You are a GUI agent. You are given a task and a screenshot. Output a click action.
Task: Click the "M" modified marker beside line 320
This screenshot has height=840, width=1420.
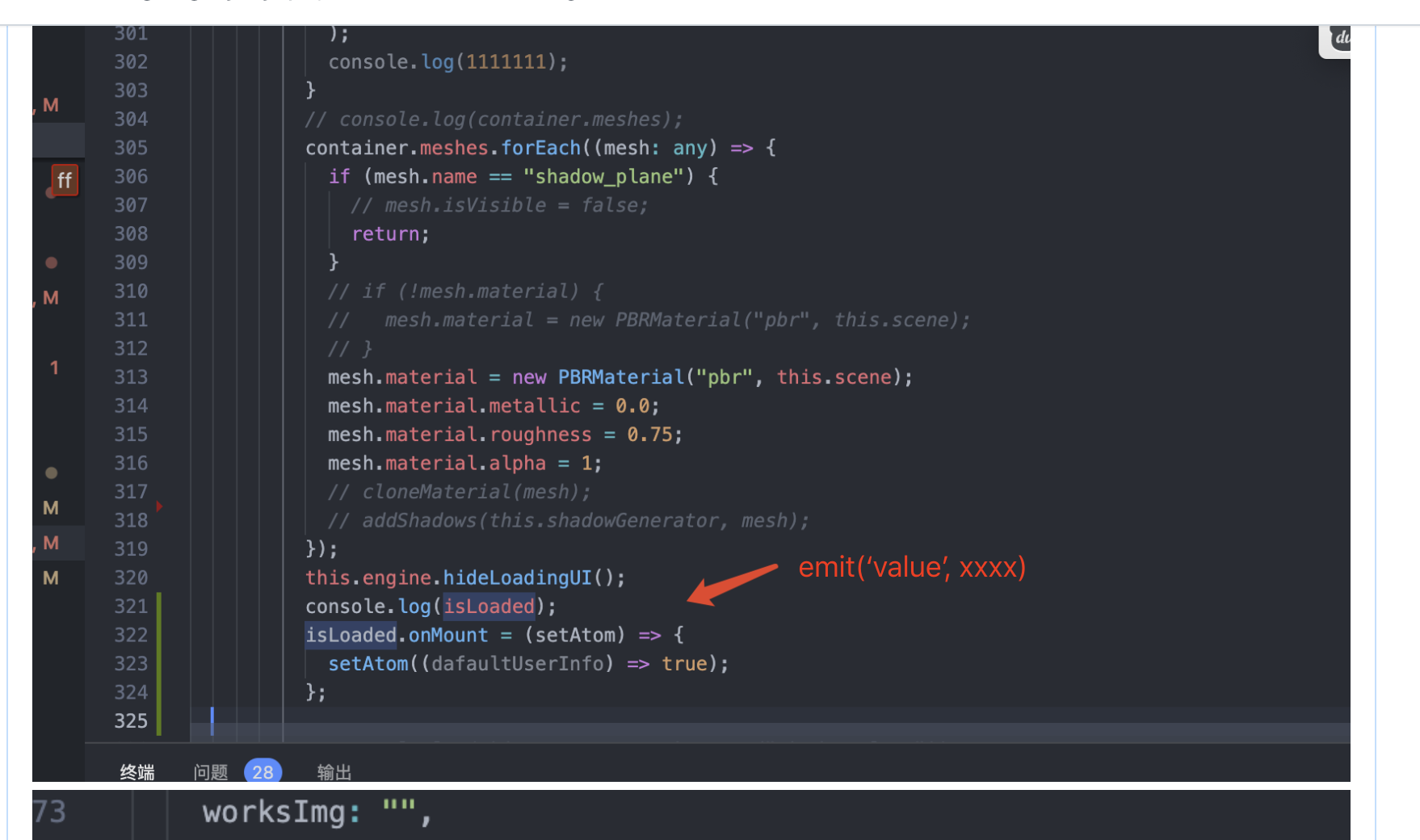[51, 577]
